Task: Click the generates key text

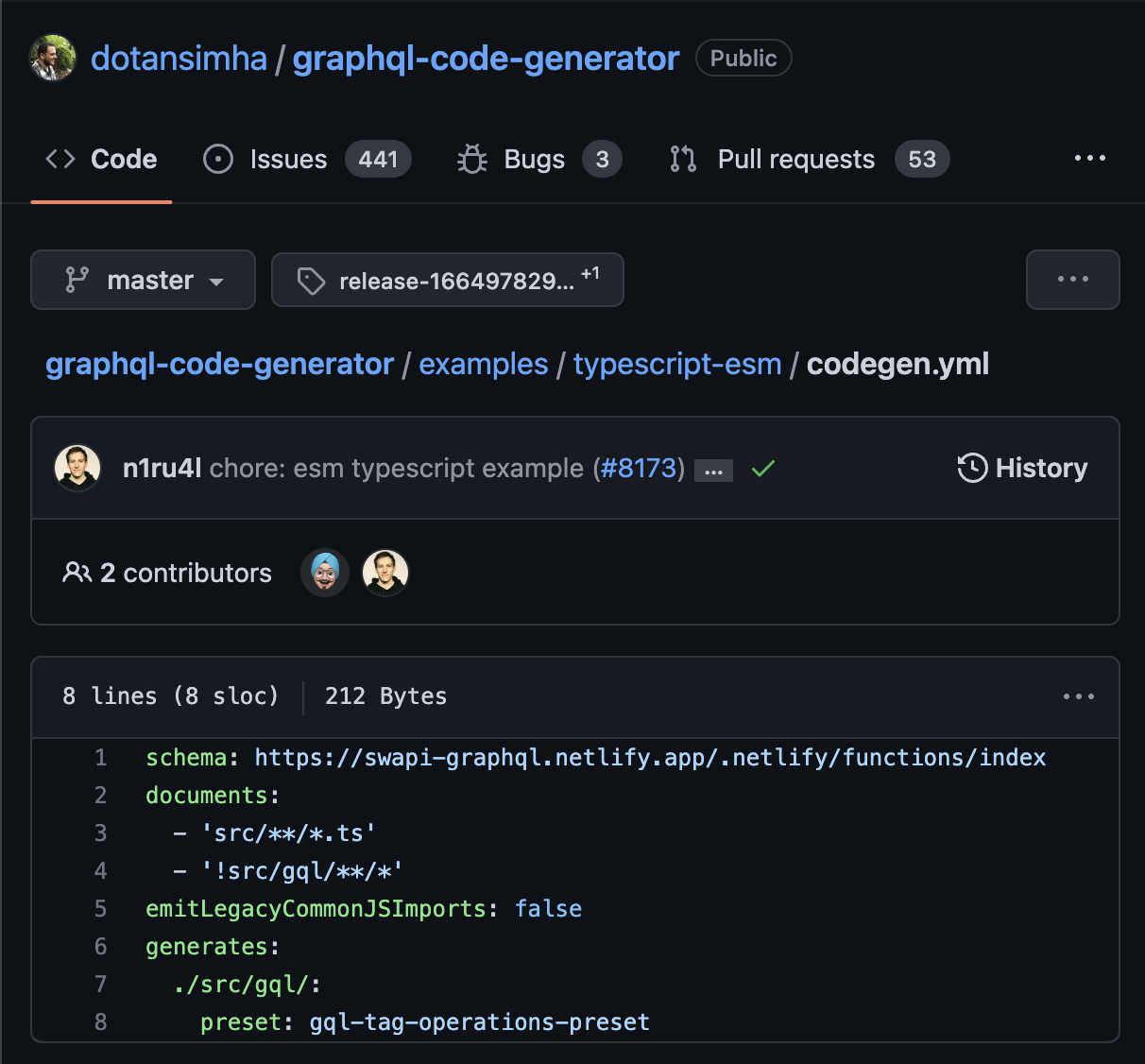Action: [207, 947]
